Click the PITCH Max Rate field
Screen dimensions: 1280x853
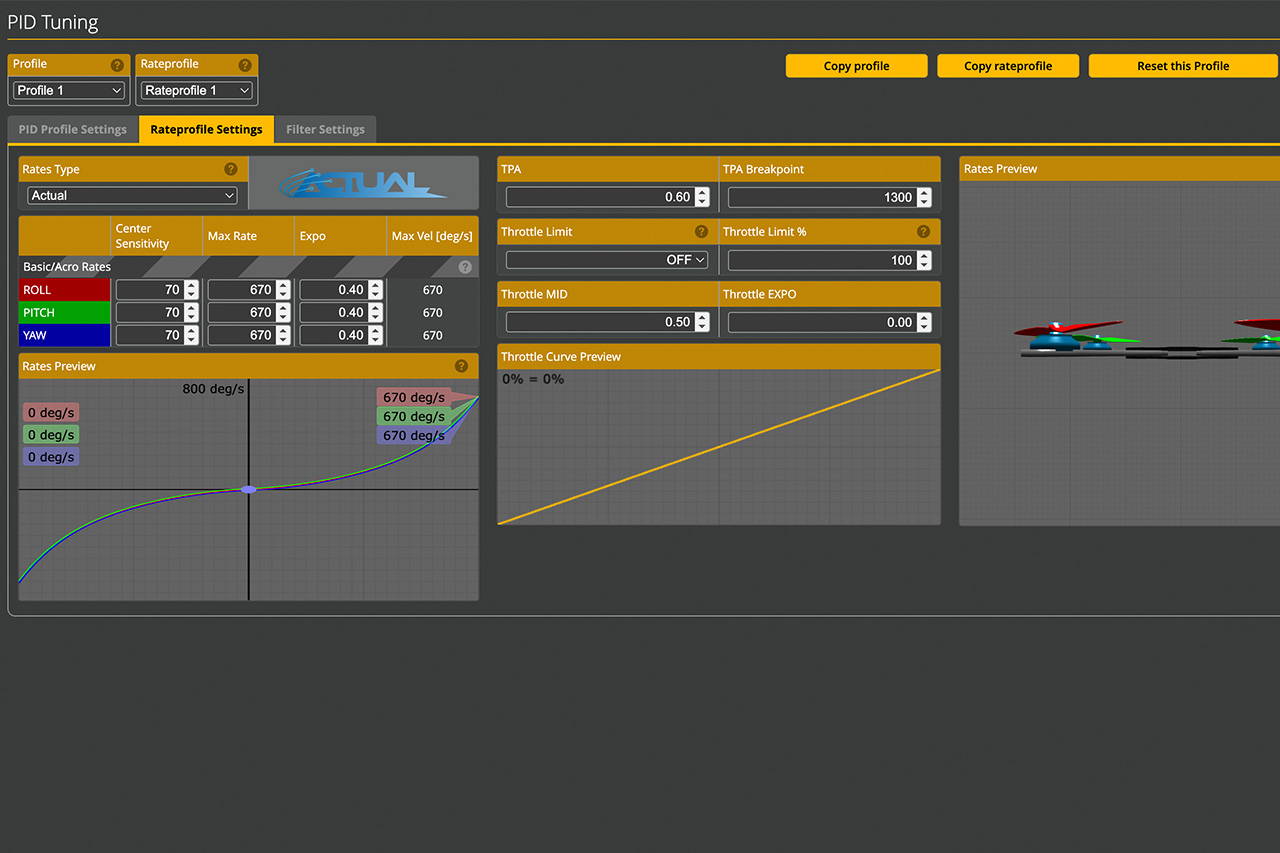pos(249,312)
